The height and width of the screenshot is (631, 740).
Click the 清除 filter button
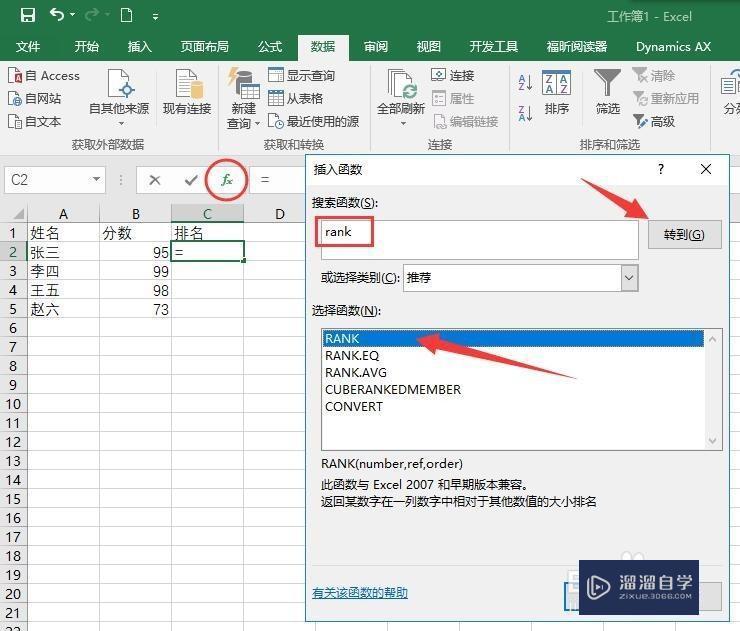coord(654,75)
